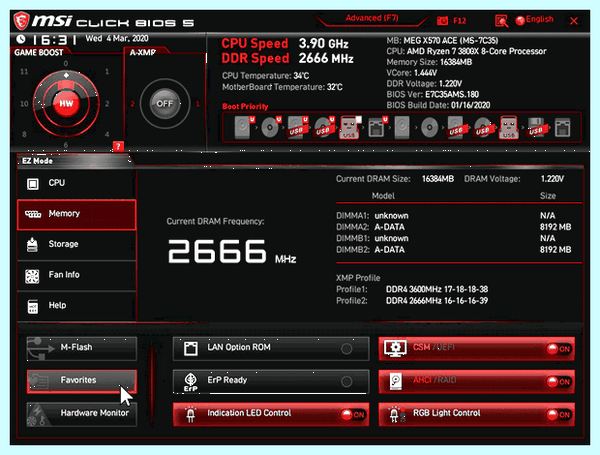Open the CPU section in EZ Mode

click(x=77, y=184)
